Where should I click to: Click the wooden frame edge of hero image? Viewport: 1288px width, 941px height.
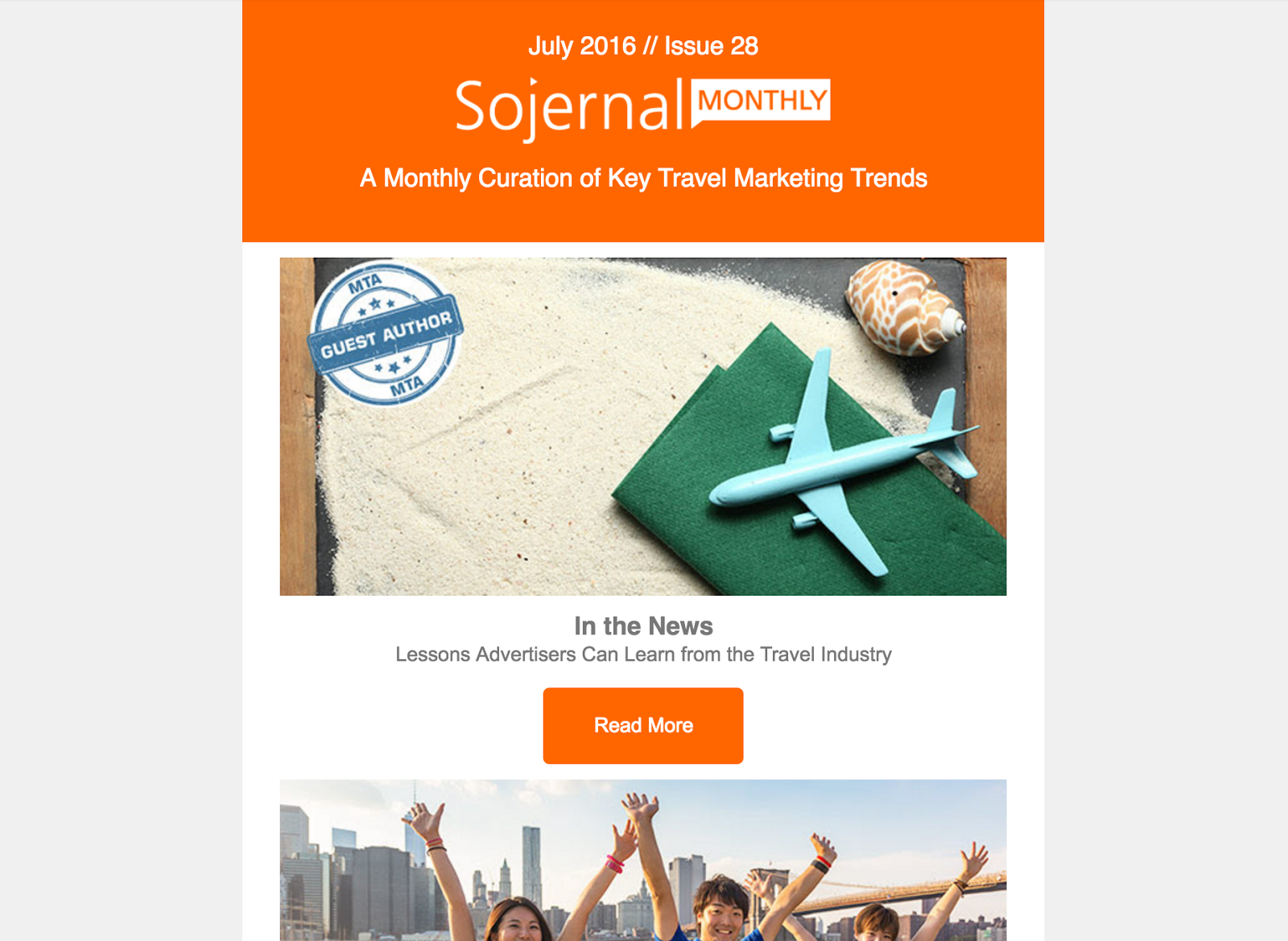point(296,427)
